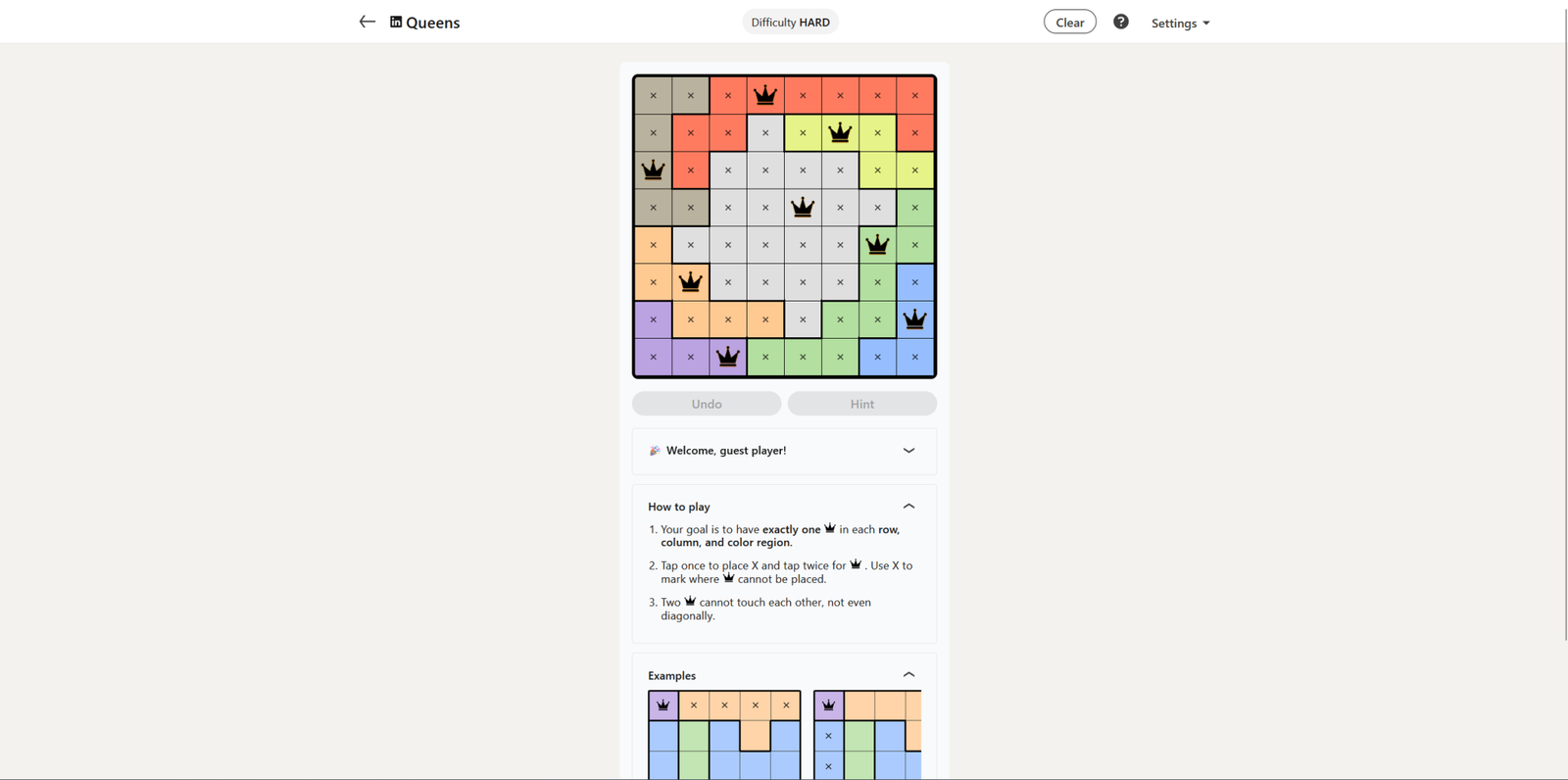1568x780 pixels.
Task: Collapse the How to play section
Action: pos(908,507)
